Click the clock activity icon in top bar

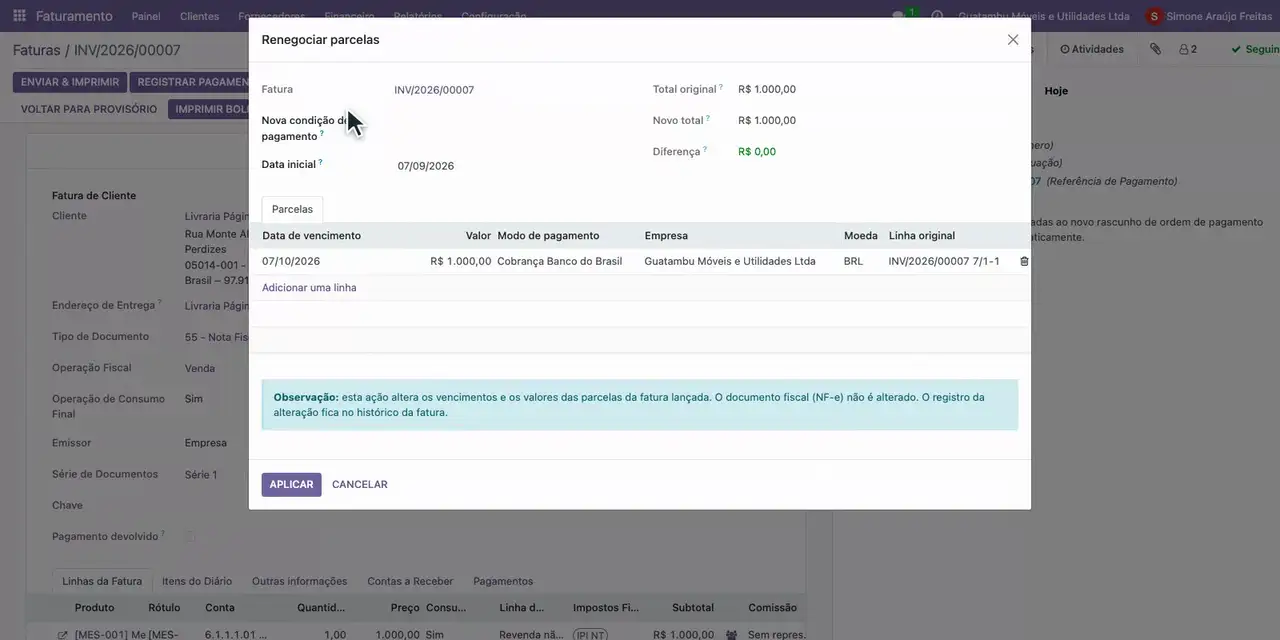[x=937, y=16]
